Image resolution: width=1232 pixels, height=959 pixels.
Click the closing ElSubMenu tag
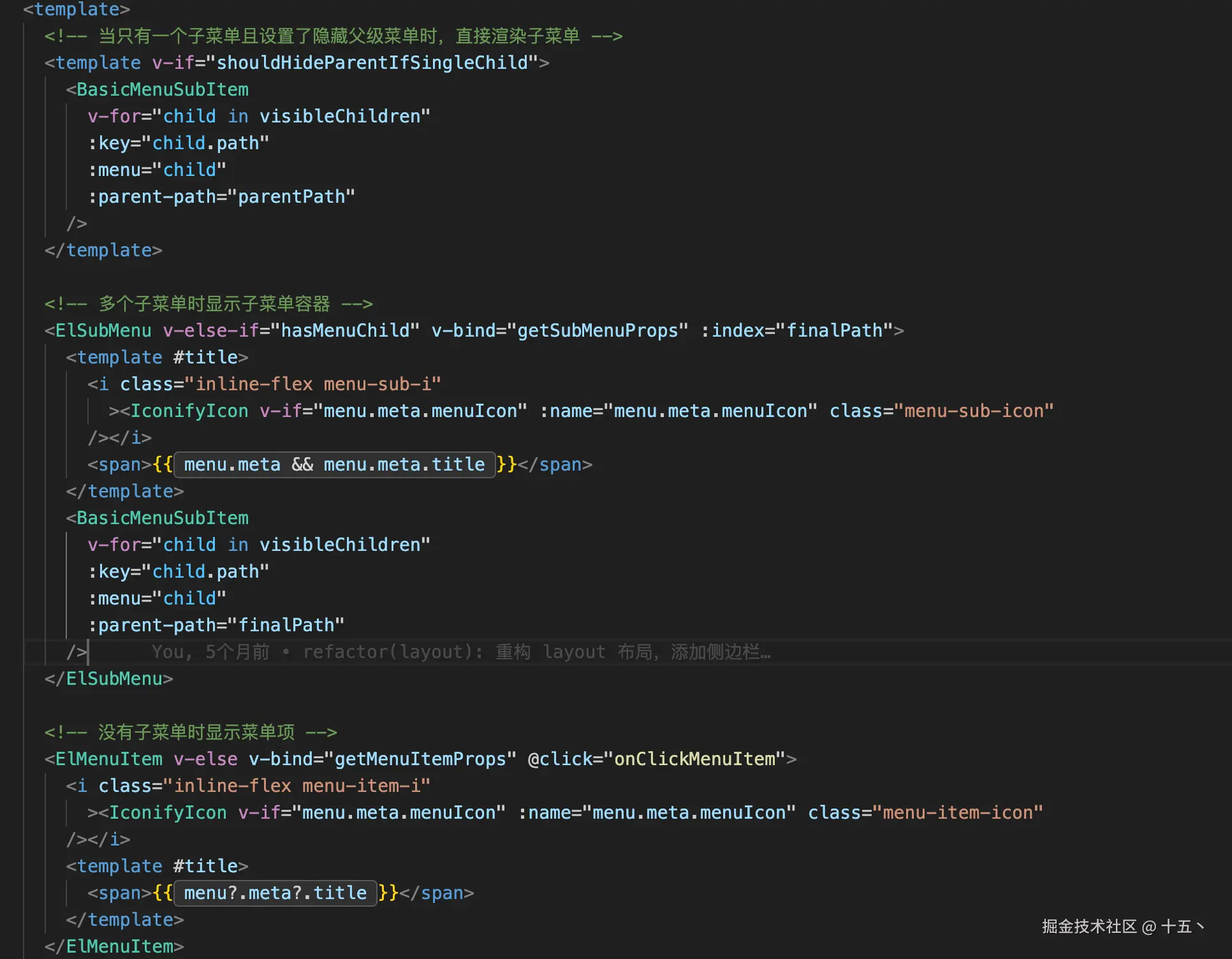[108, 678]
